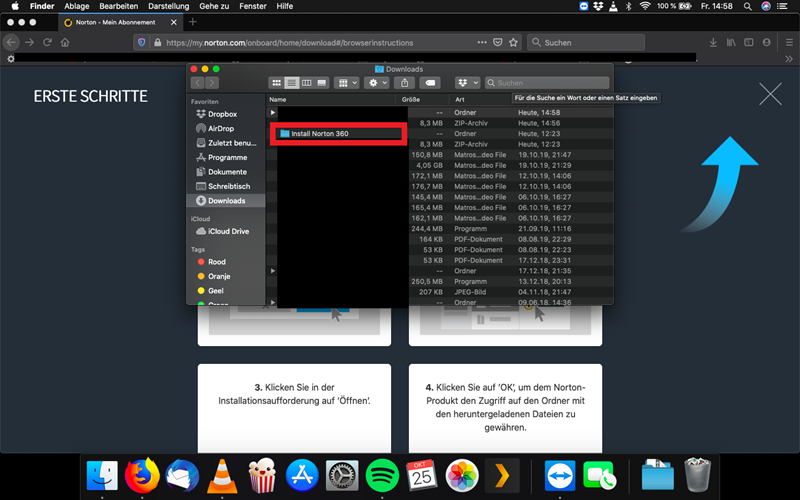Go to Firefox home page
This screenshot has height=500, width=800.
pos(65,42)
